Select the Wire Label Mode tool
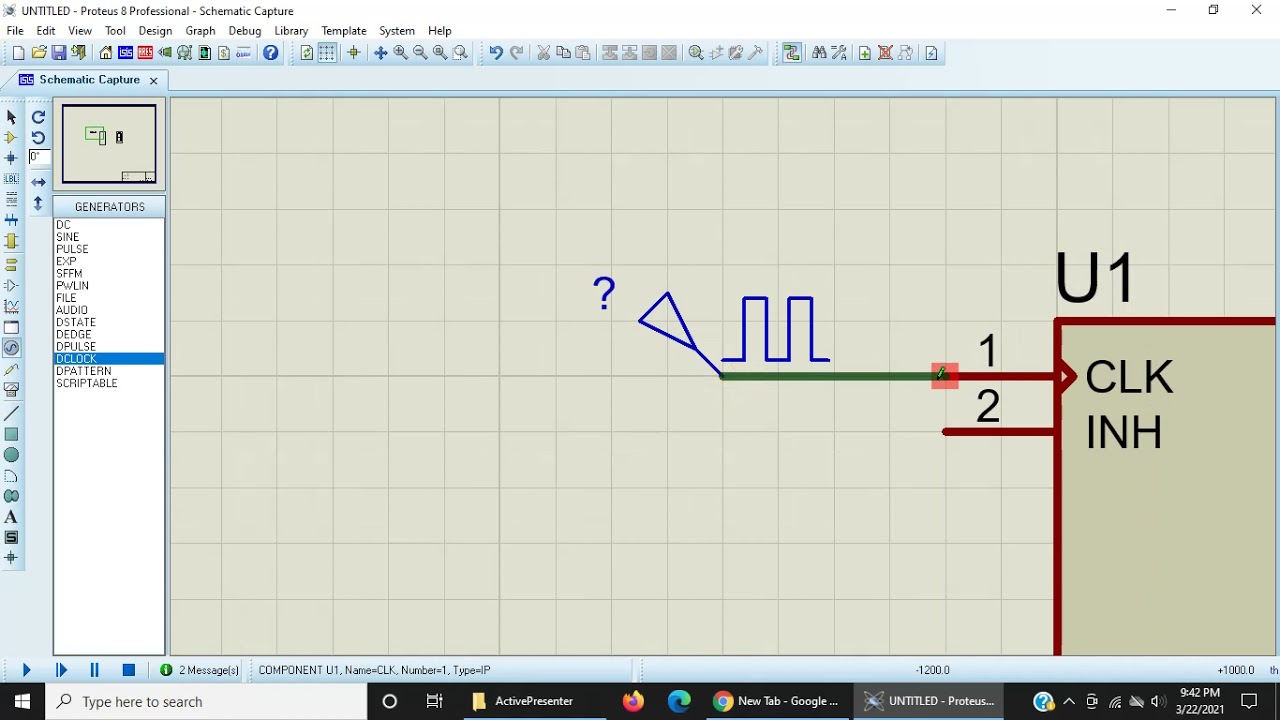Screen dimensions: 1280x720 coord(11,179)
